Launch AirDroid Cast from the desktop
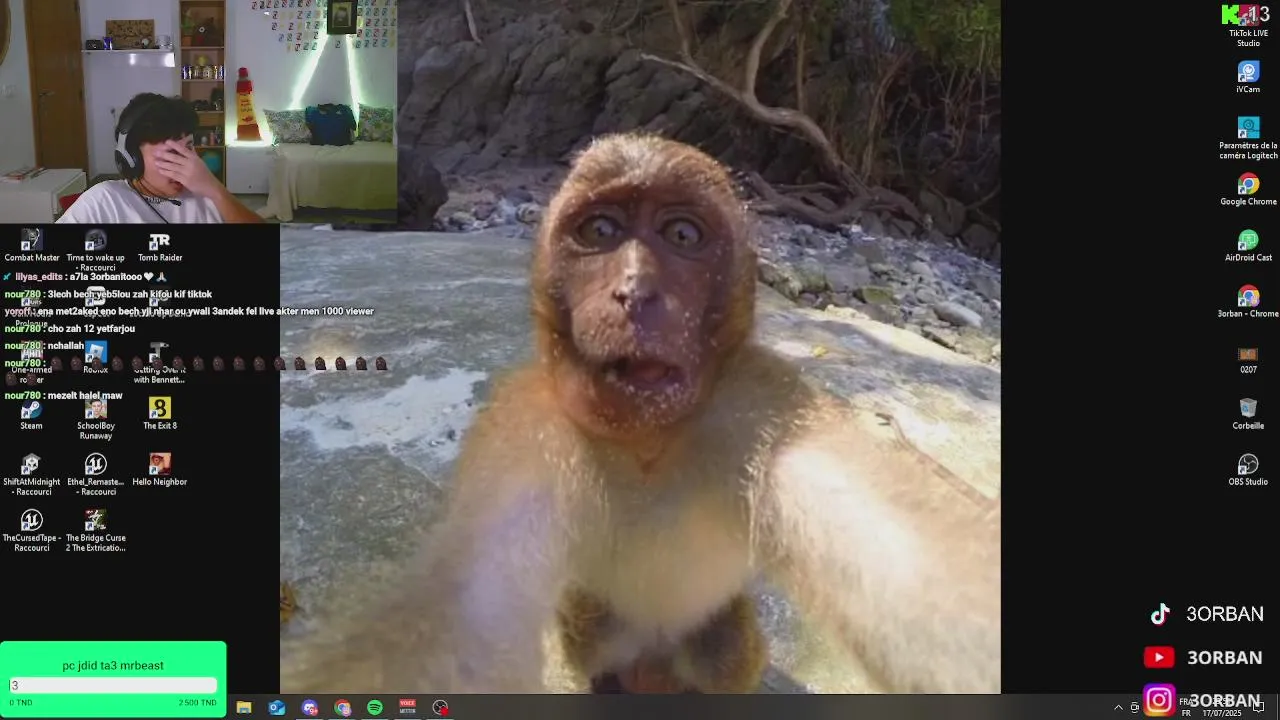Screen dimensions: 1280x720 click(x=1248, y=246)
